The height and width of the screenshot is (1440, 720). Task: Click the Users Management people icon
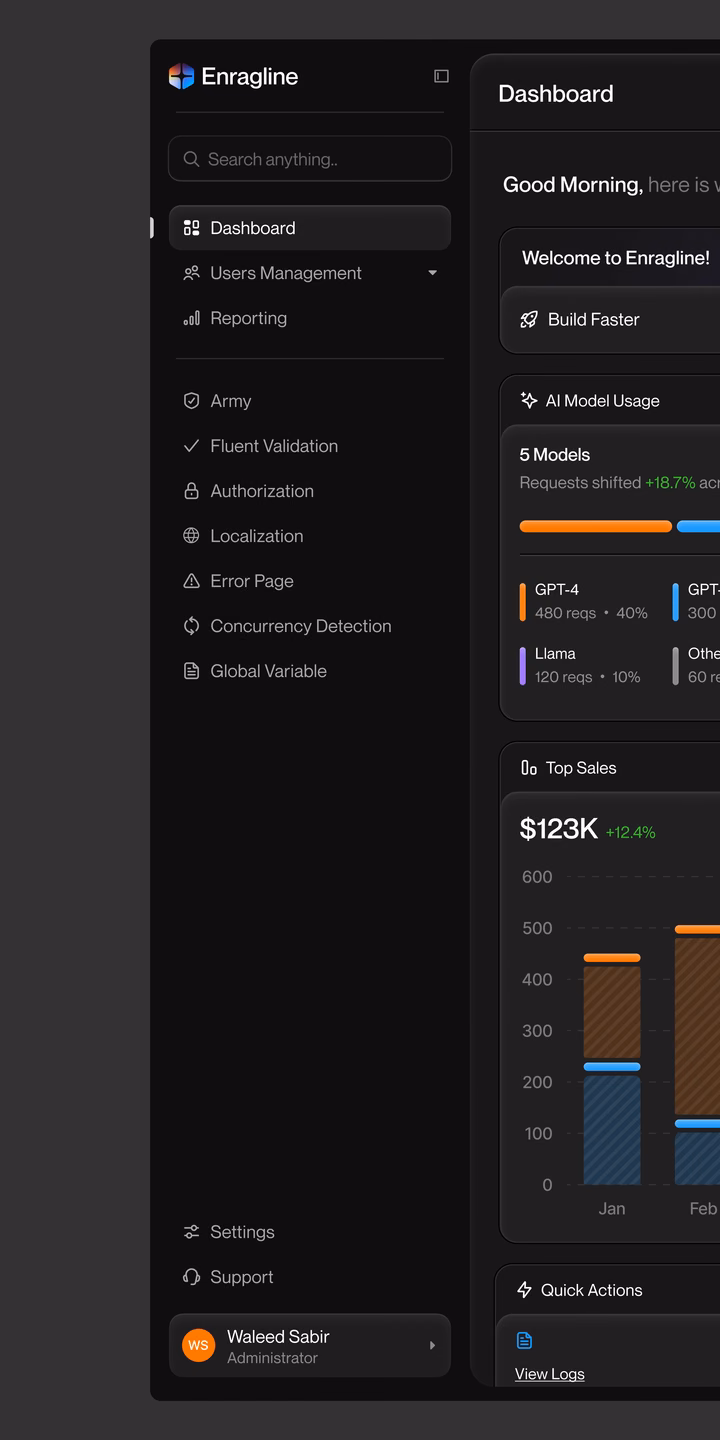[191, 273]
